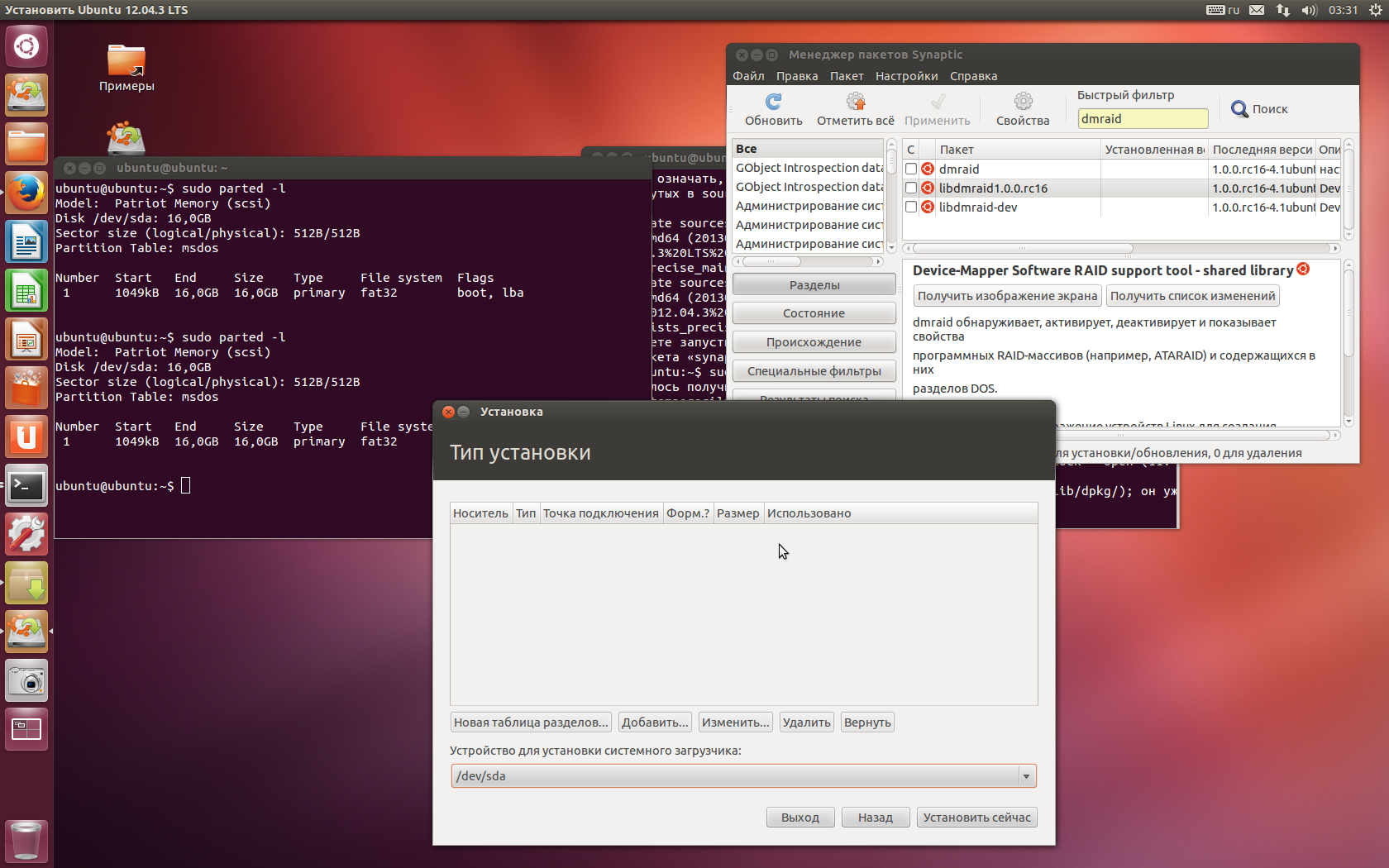Click Свойства gear icon in Synaptic
The width and height of the screenshot is (1389, 868).
coord(1023,109)
